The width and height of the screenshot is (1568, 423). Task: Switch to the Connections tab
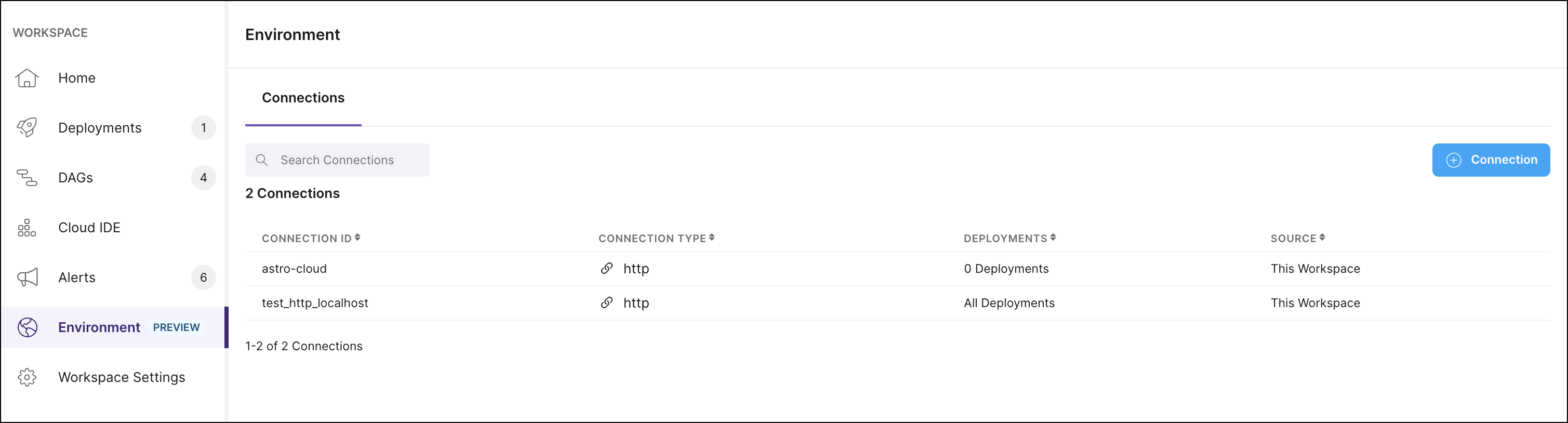click(x=302, y=98)
